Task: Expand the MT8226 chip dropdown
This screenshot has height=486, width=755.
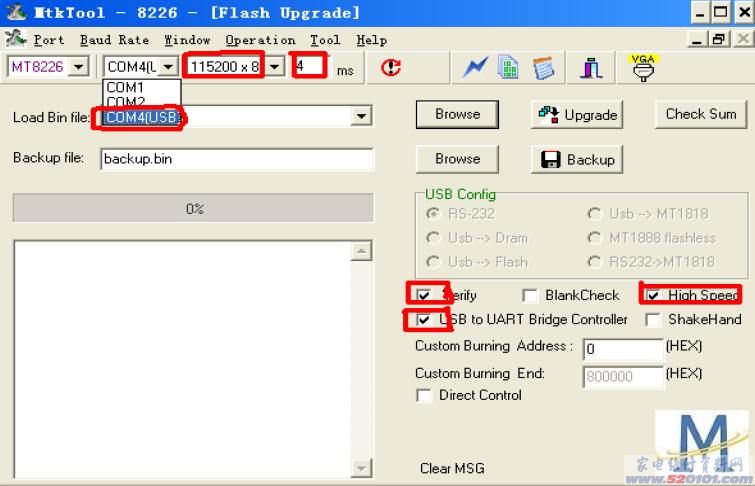Action: [78, 66]
